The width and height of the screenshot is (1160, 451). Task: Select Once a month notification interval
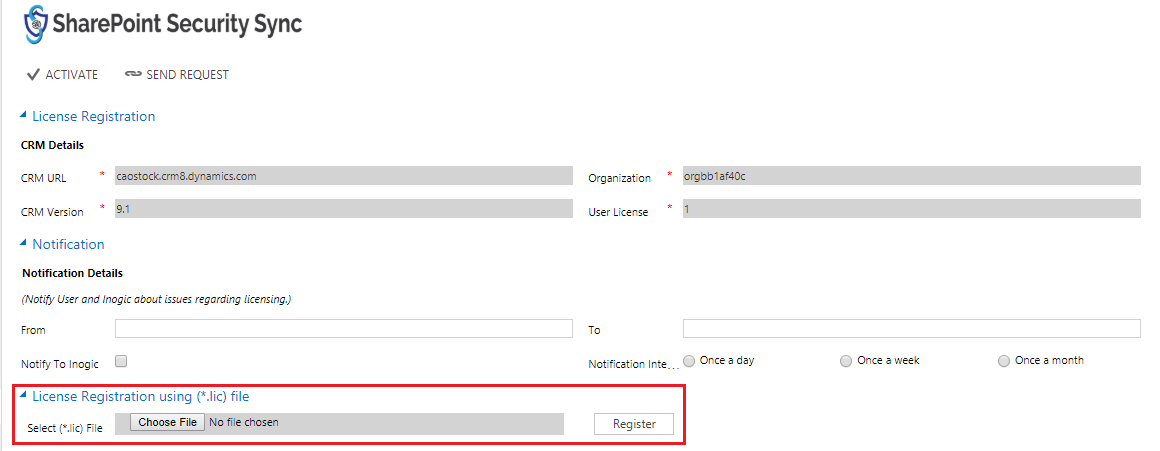(x=1004, y=362)
